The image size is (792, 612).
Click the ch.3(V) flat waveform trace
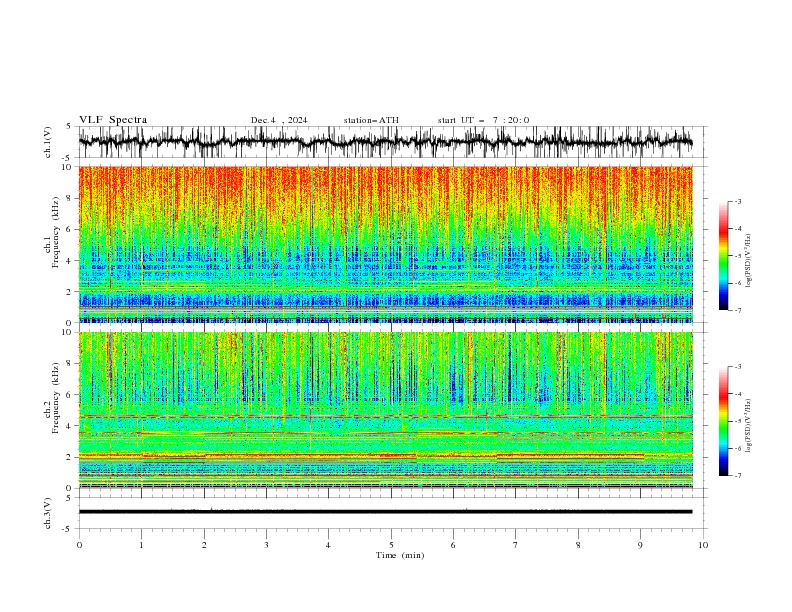tap(385, 512)
